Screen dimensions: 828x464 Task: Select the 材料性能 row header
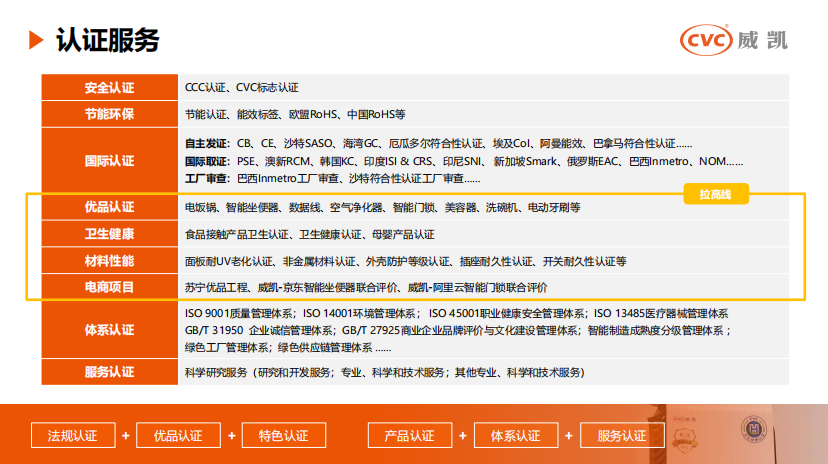click(x=109, y=261)
